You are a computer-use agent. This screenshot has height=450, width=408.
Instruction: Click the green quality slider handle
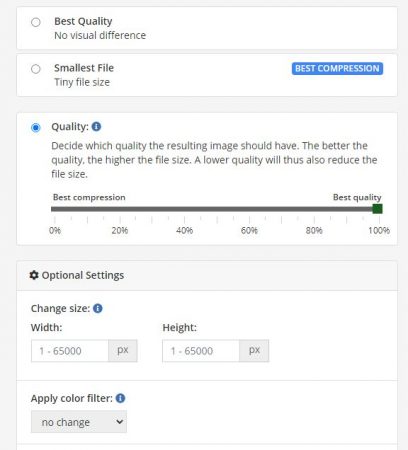[x=377, y=209]
